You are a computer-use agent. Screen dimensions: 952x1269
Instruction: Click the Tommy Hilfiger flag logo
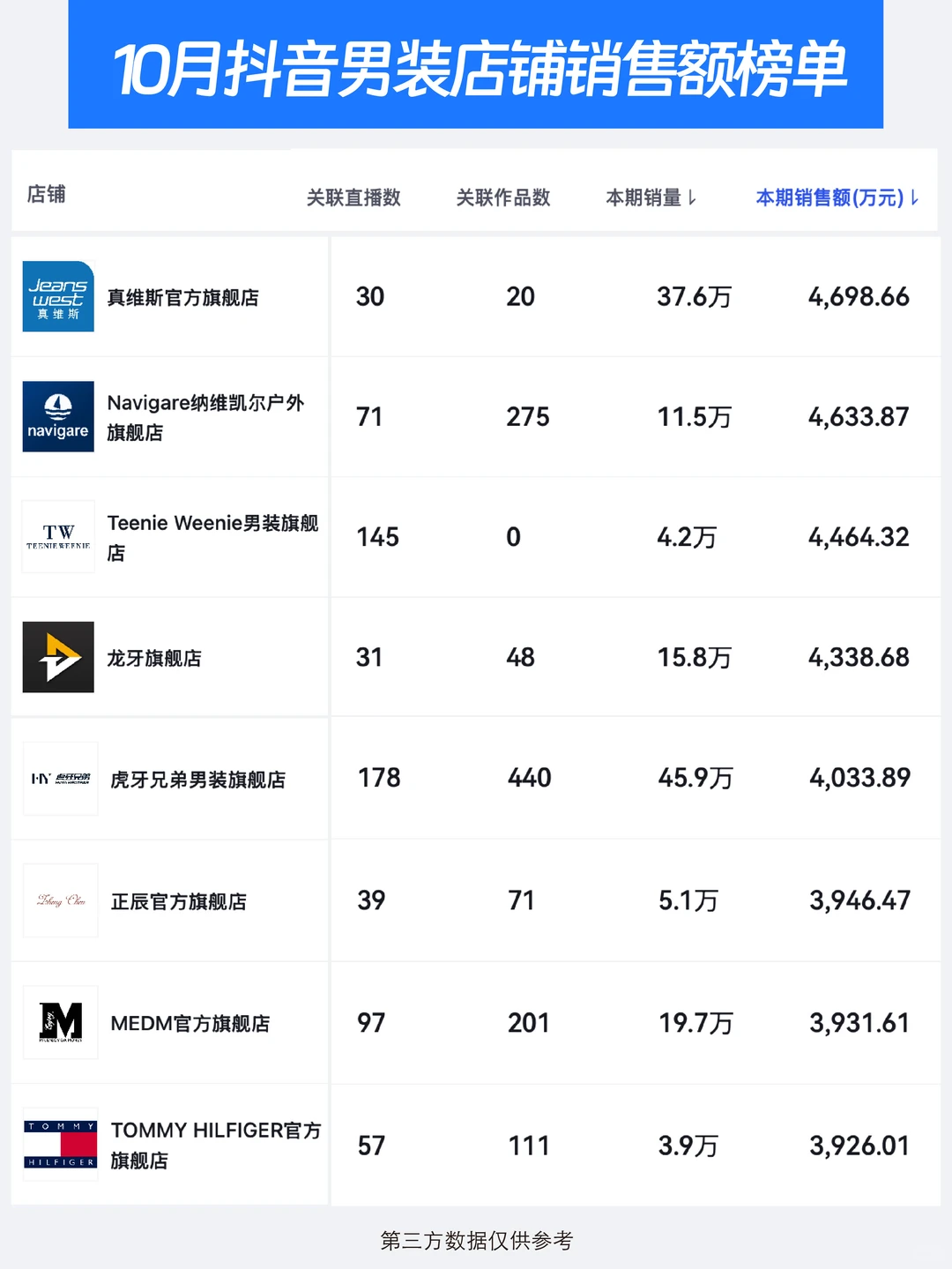[x=60, y=1145]
